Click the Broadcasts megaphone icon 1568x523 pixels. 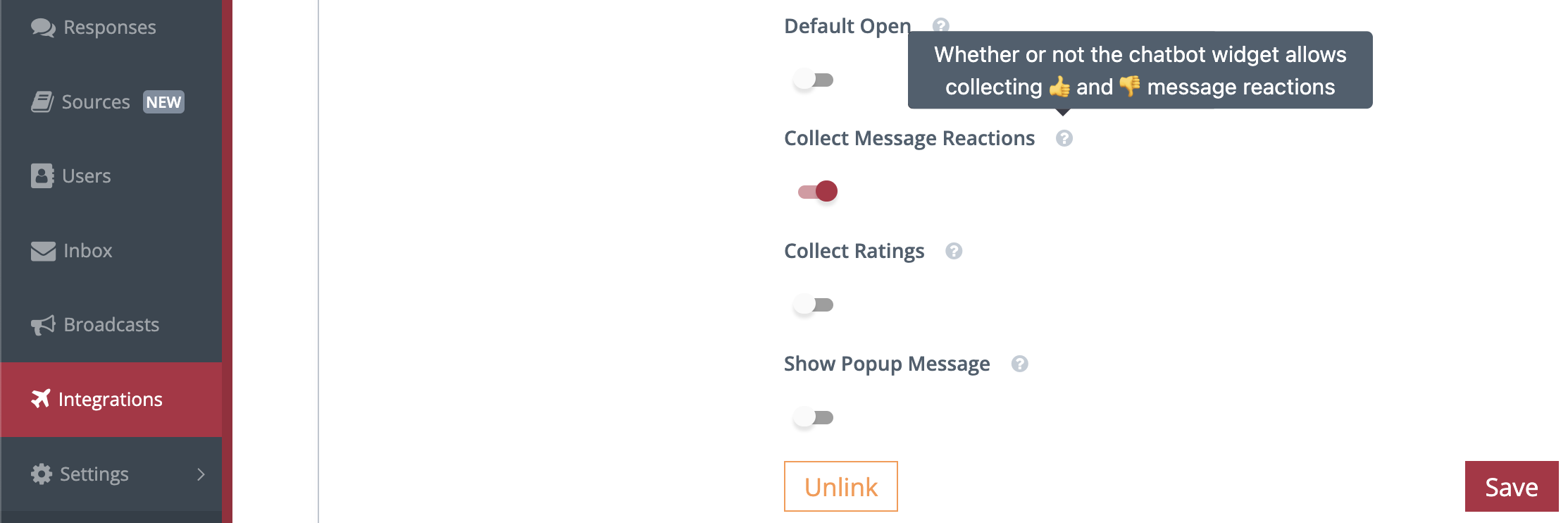[x=43, y=325]
